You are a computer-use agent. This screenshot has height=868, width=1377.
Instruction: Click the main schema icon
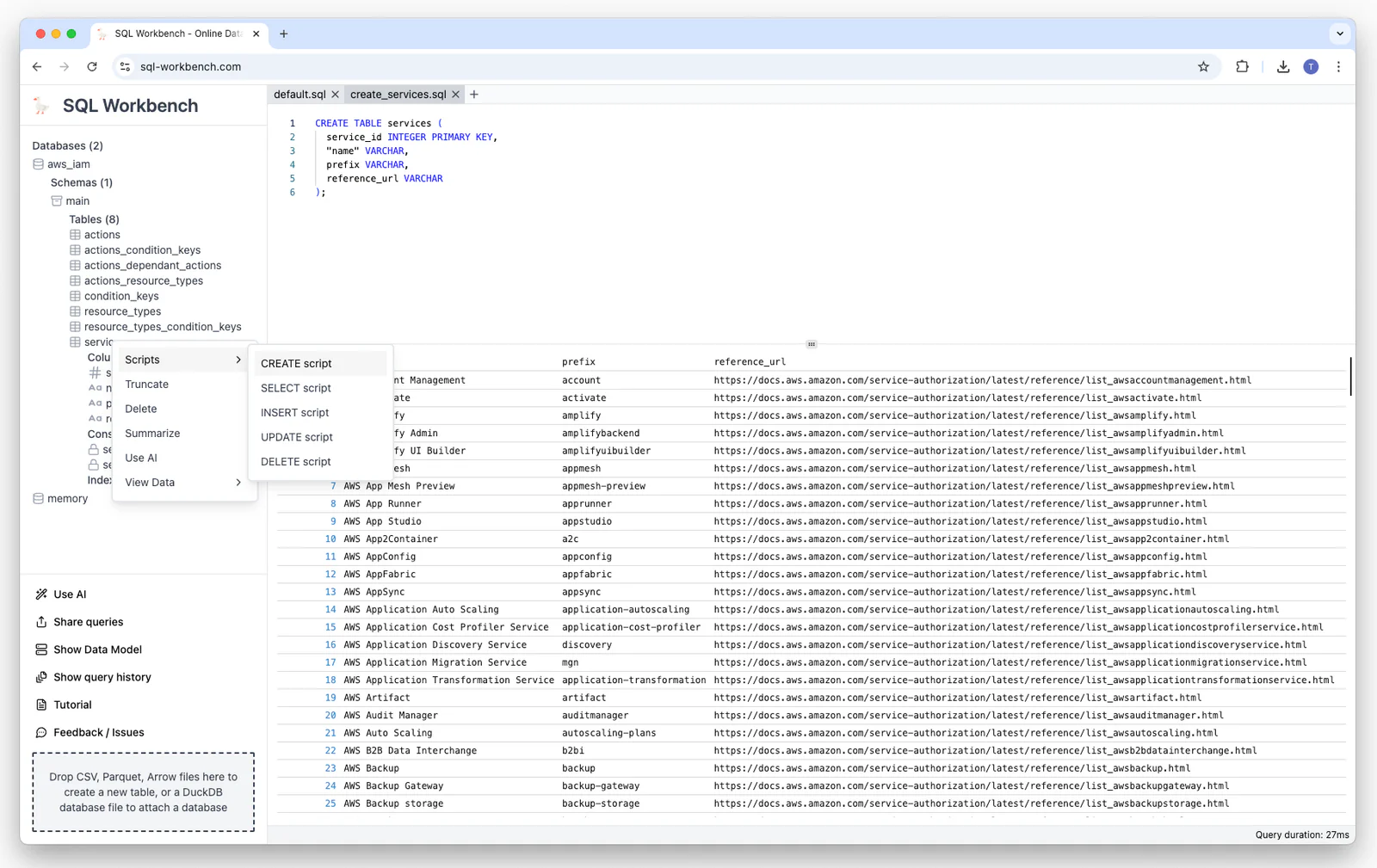[x=57, y=201]
